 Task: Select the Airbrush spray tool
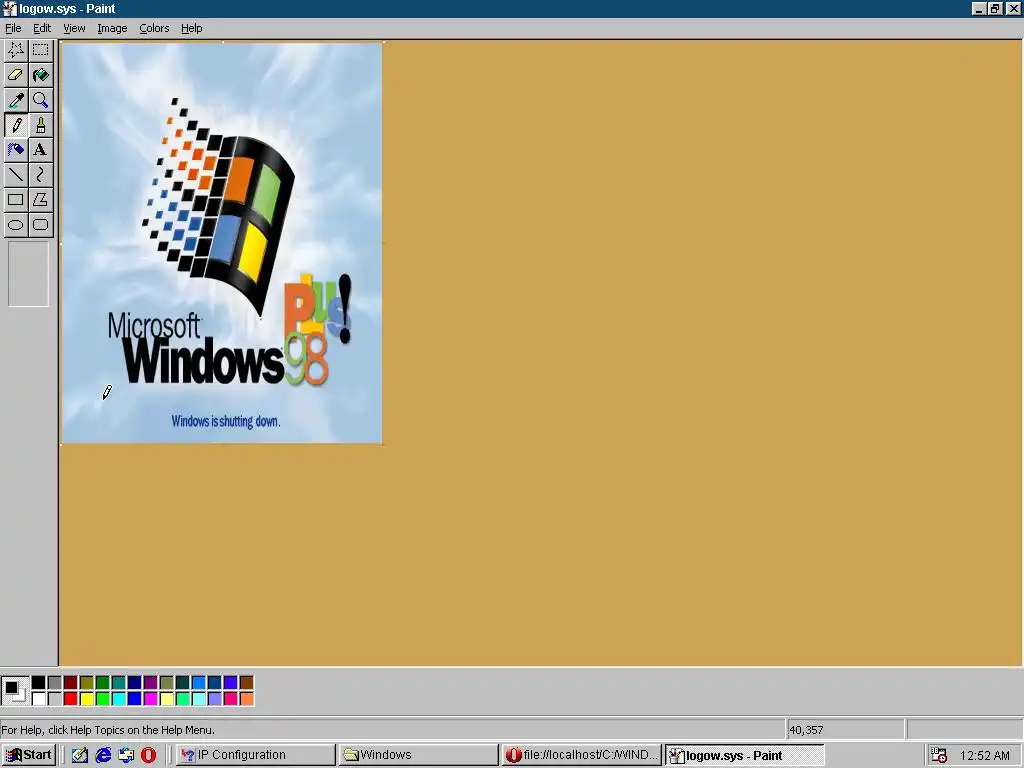[16, 150]
